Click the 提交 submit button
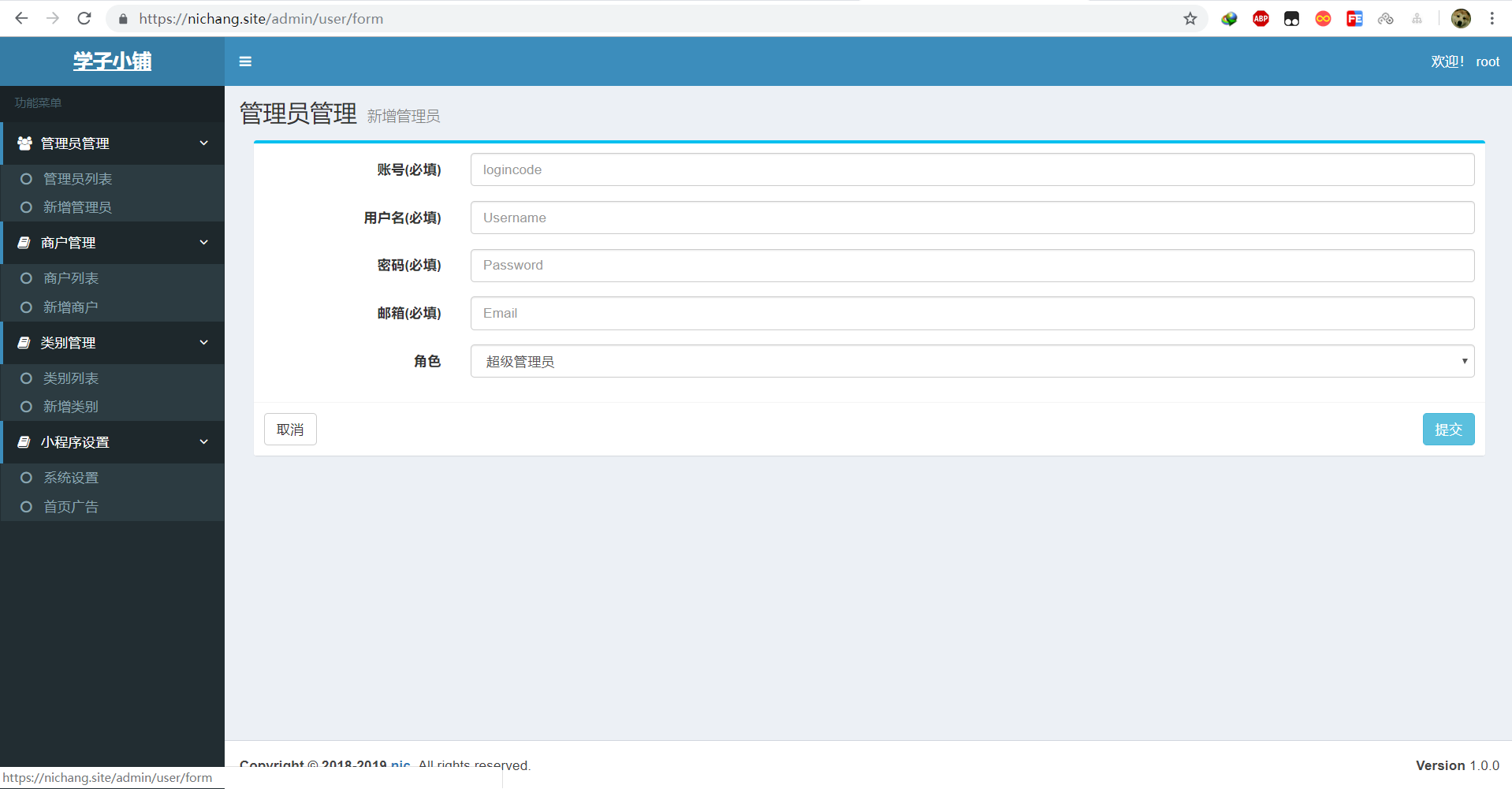The image size is (1512, 789). pyautogui.click(x=1448, y=430)
